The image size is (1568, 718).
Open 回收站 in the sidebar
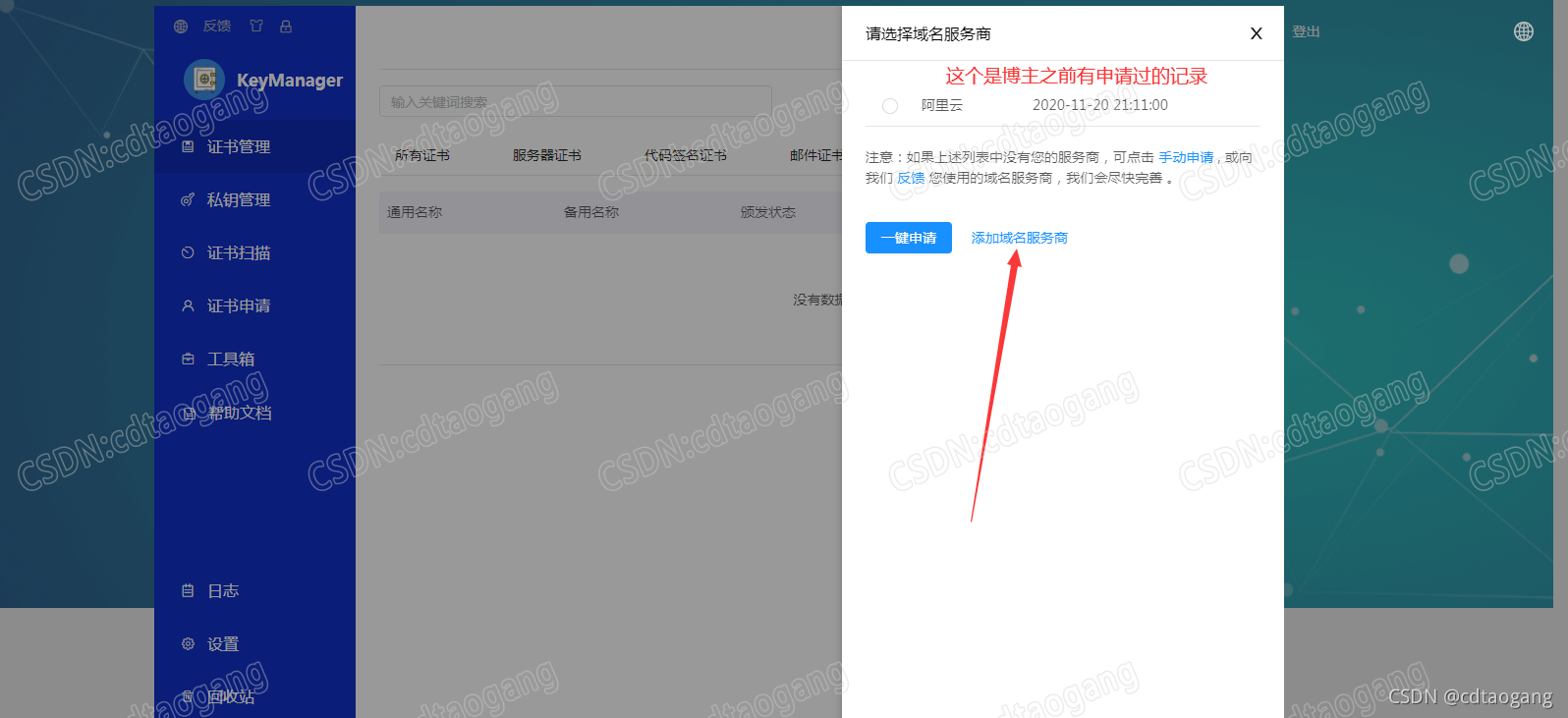254,696
